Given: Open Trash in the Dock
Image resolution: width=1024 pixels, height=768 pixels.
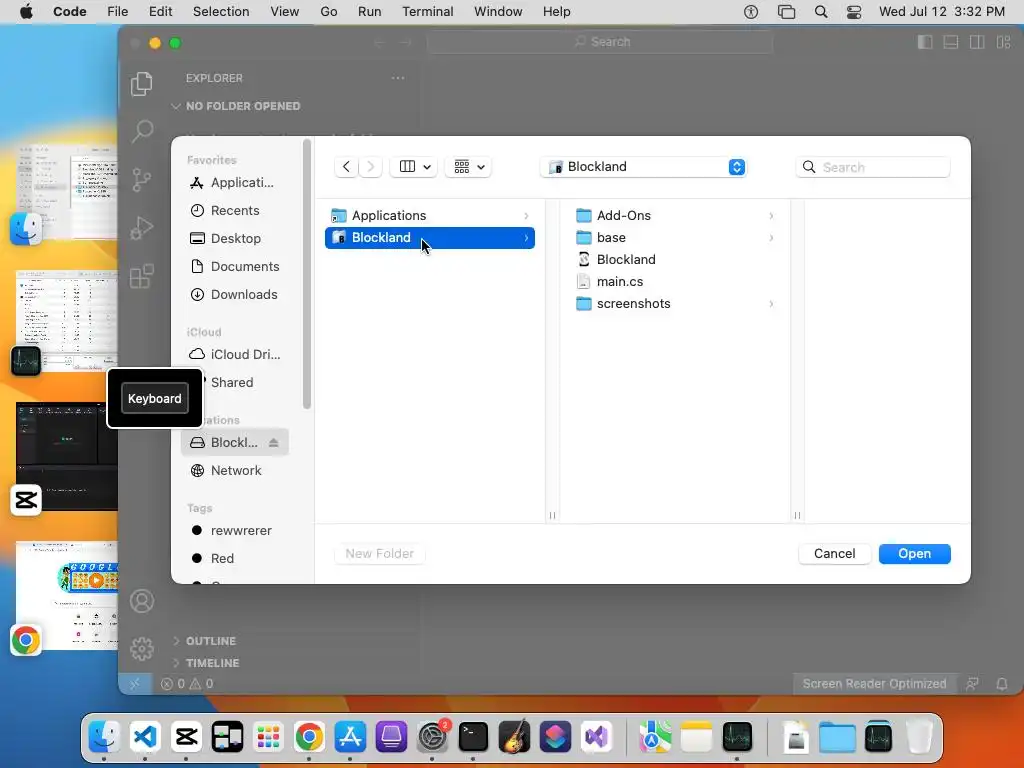Looking at the screenshot, I should pyautogui.click(x=920, y=737).
